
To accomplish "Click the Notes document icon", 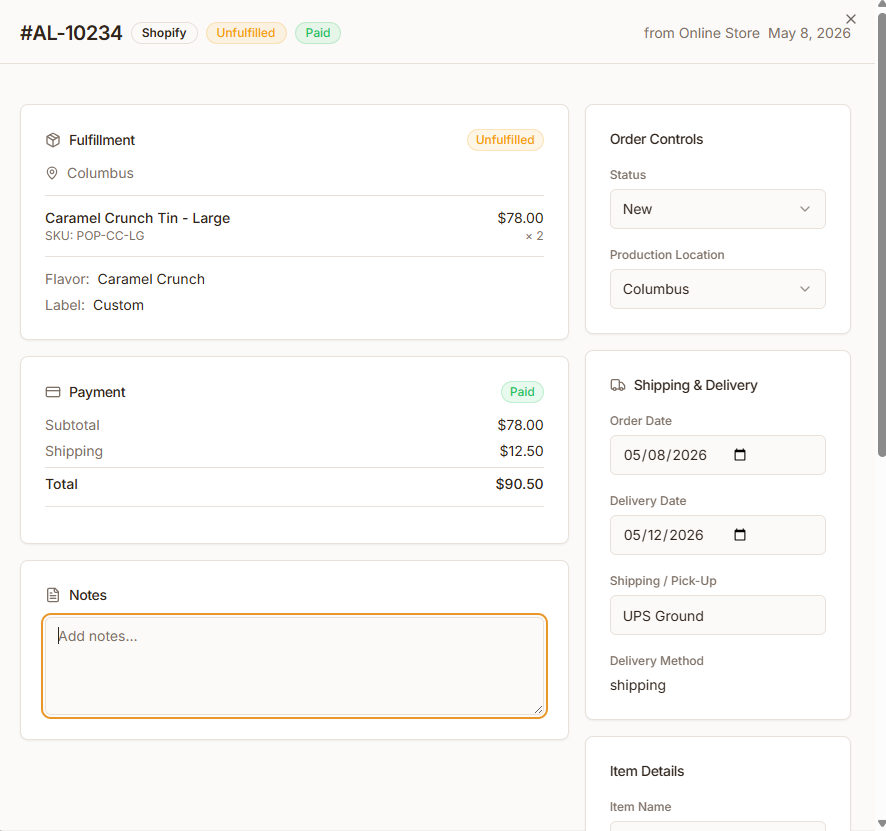I will click(53, 595).
